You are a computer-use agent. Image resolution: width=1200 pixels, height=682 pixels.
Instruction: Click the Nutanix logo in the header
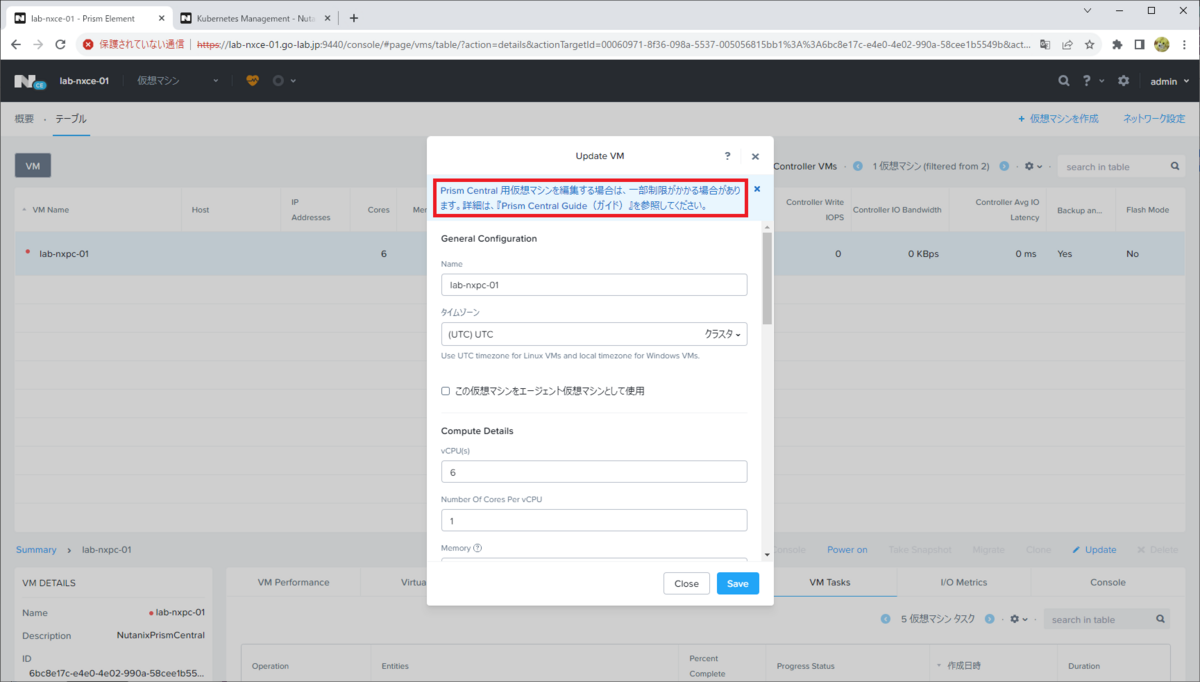(30, 81)
